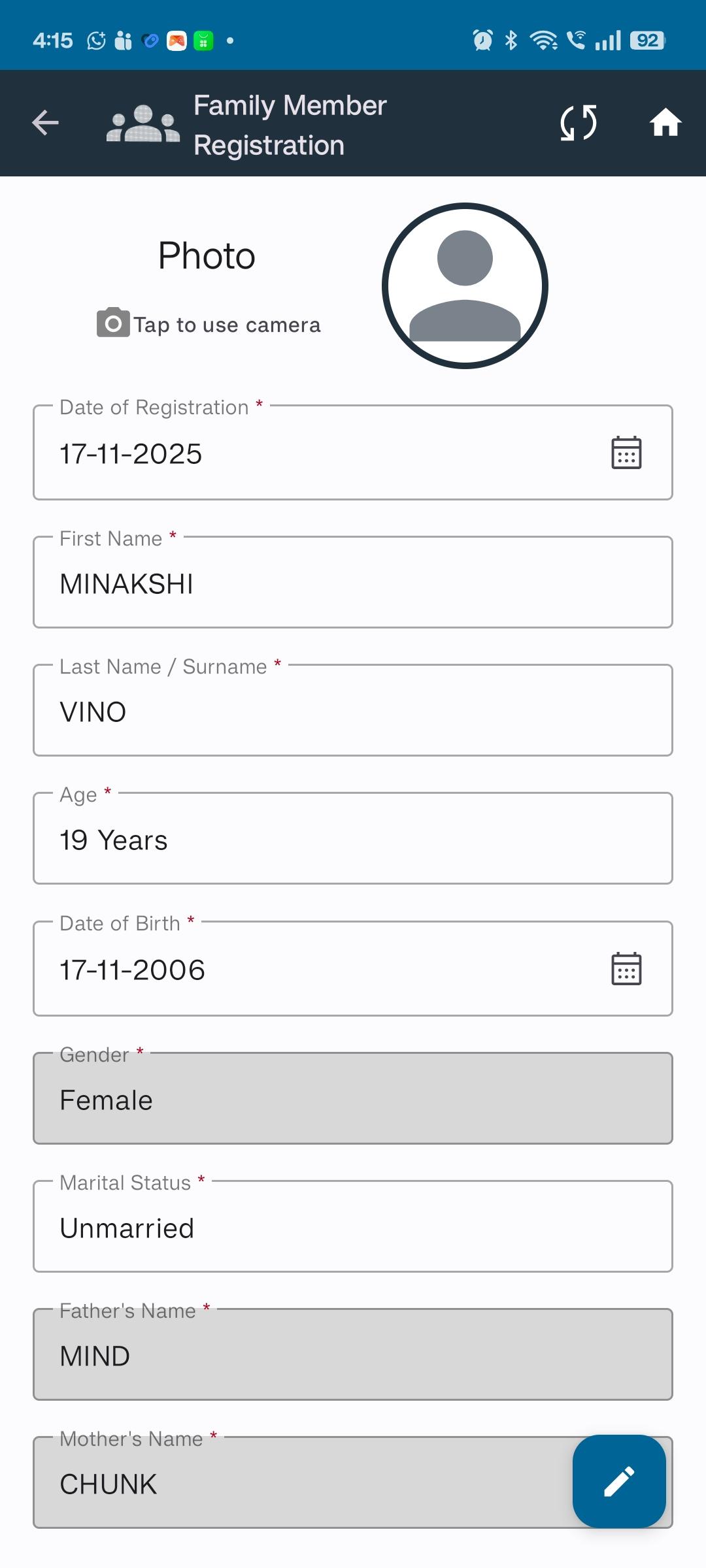The width and height of the screenshot is (706, 1568).
Task: Open the Gender dropdown showing Female
Action: point(353,1100)
